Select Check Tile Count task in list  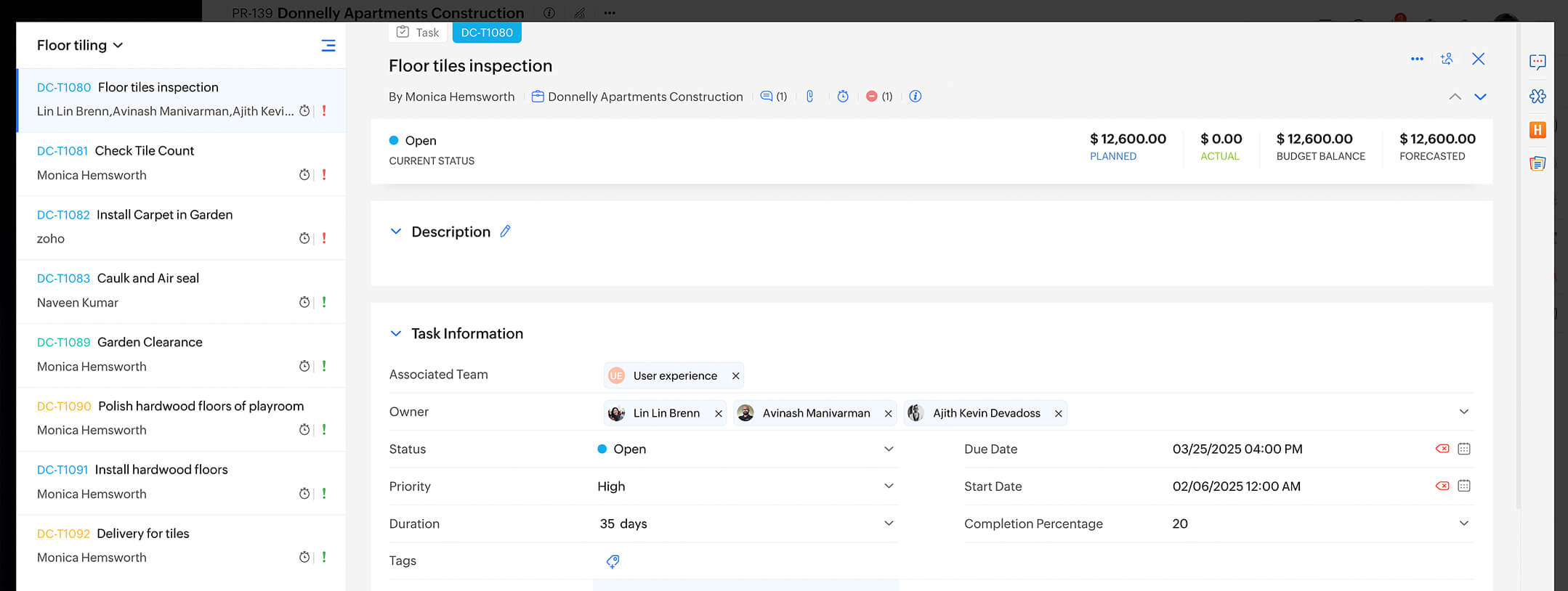click(x=145, y=151)
